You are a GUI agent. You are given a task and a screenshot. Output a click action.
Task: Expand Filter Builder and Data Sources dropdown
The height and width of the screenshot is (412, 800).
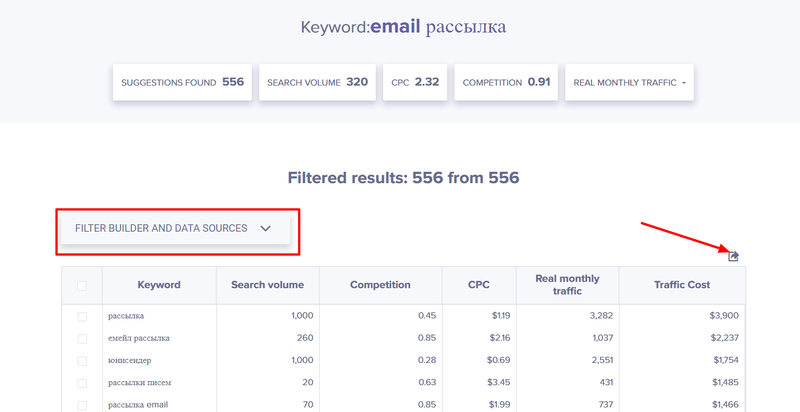pos(175,228)
